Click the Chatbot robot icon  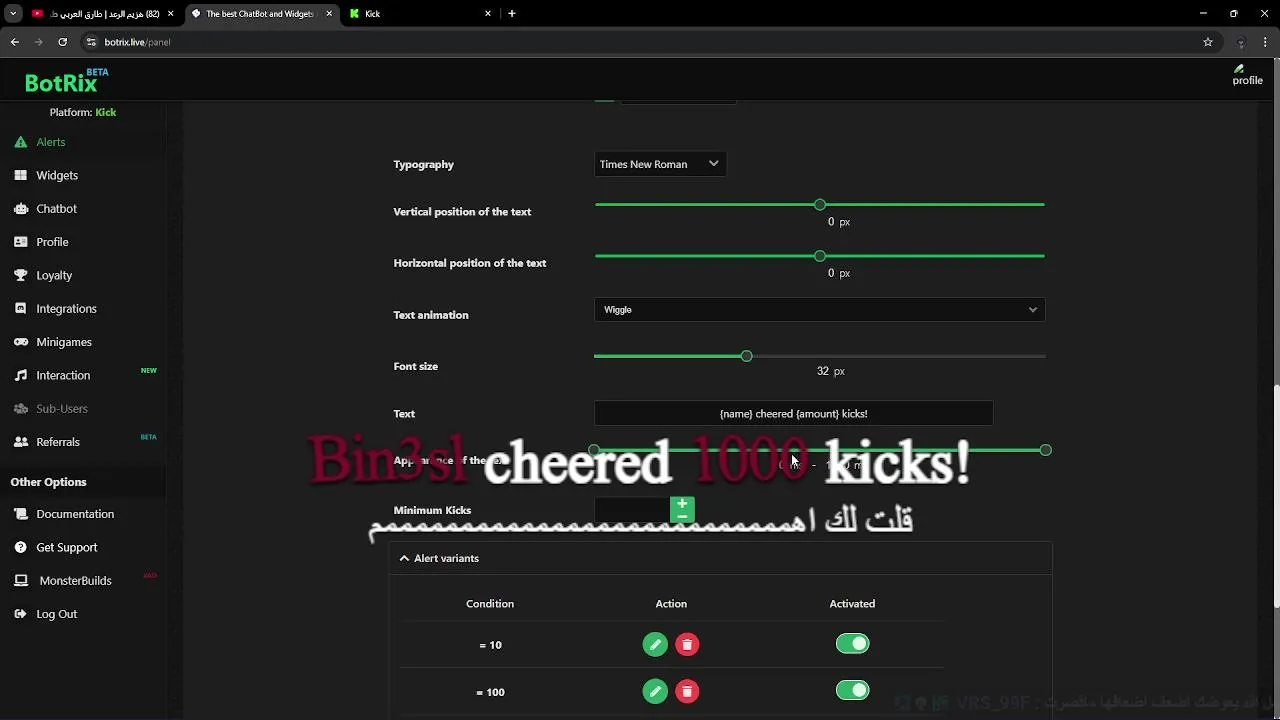20,209
